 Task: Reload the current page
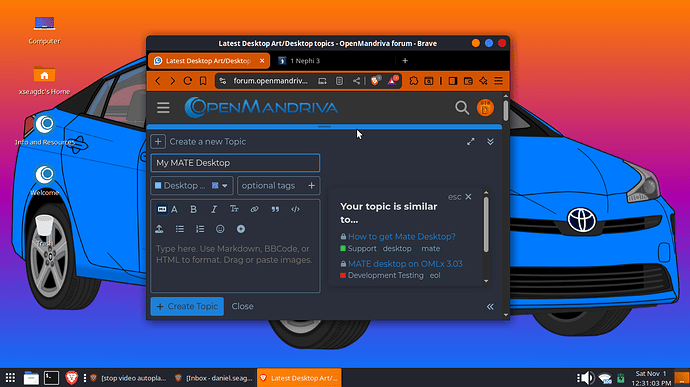(187, 81)
